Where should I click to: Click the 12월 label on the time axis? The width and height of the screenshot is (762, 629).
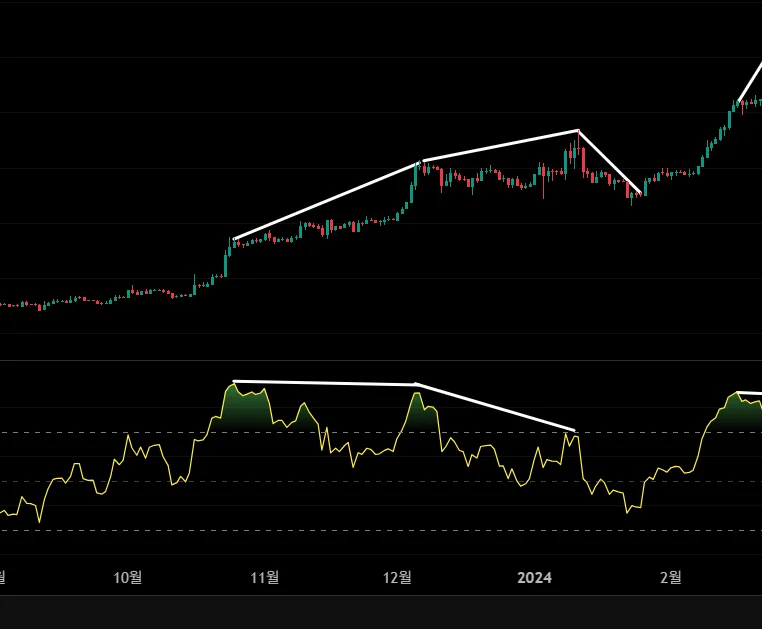(397, 577)
